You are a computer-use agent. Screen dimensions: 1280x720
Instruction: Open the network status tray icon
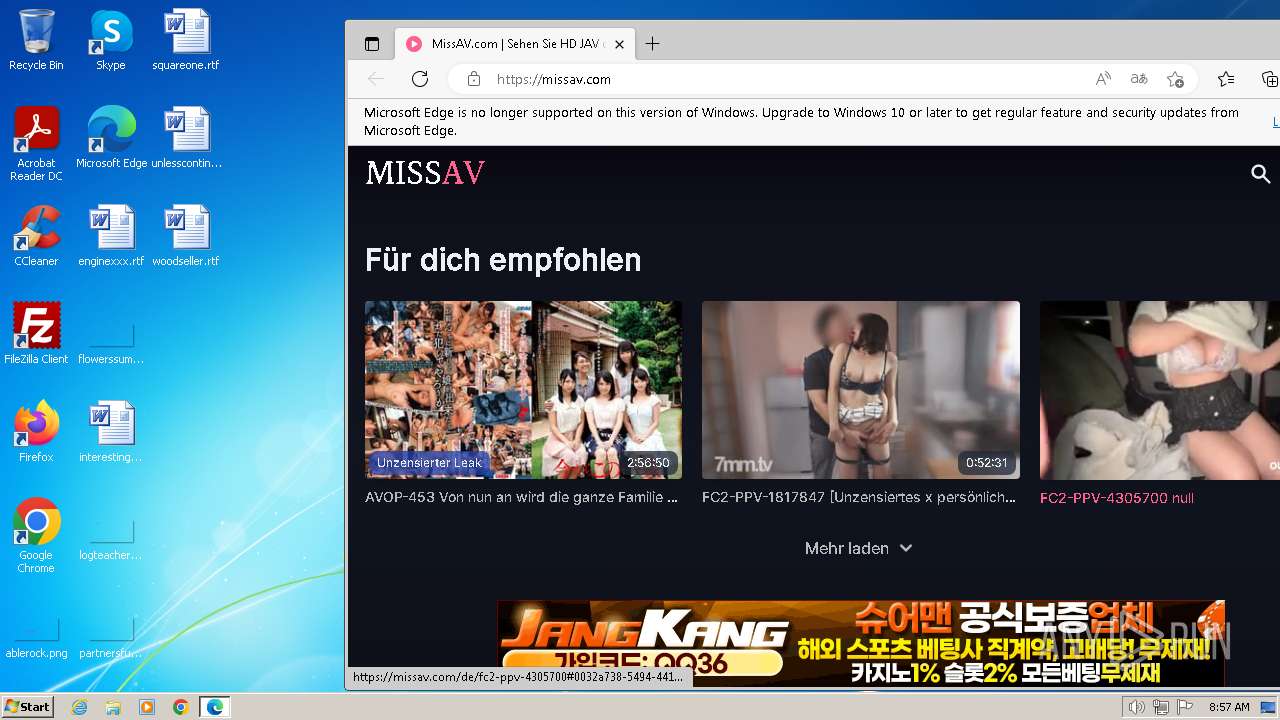click(x=1161, y=707)
